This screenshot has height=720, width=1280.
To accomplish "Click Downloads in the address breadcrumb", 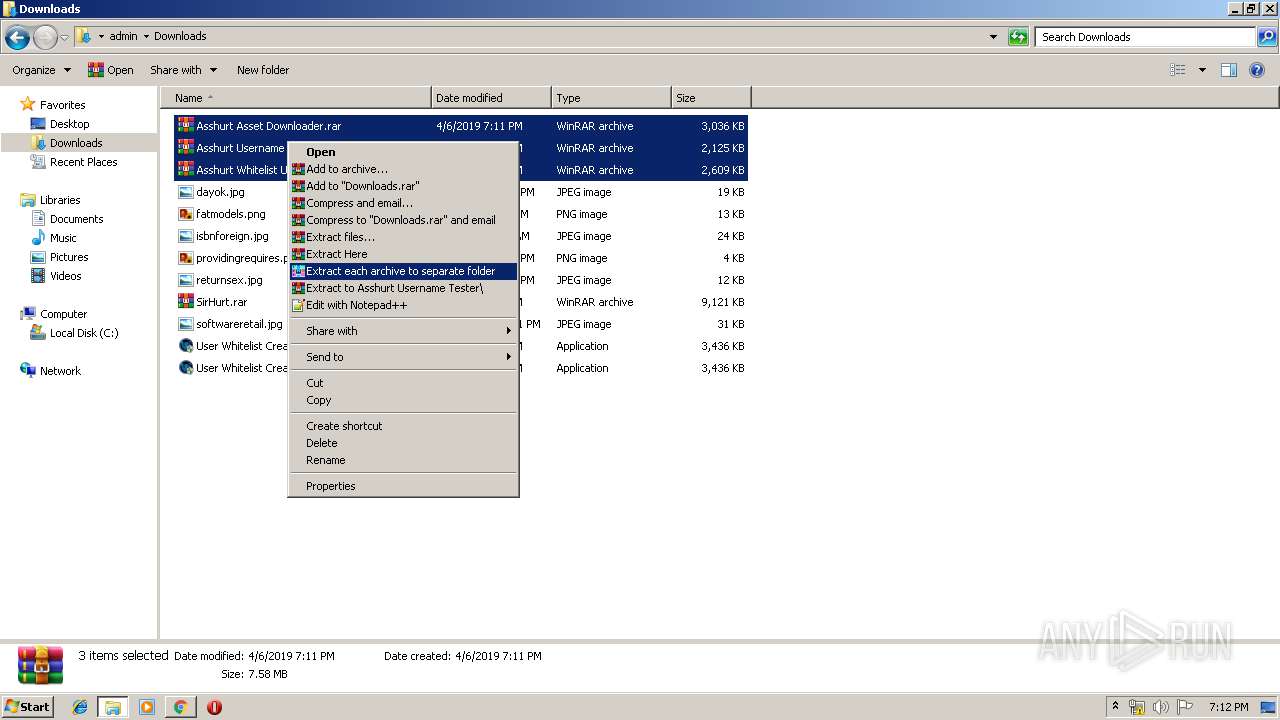I will [180, 36].
